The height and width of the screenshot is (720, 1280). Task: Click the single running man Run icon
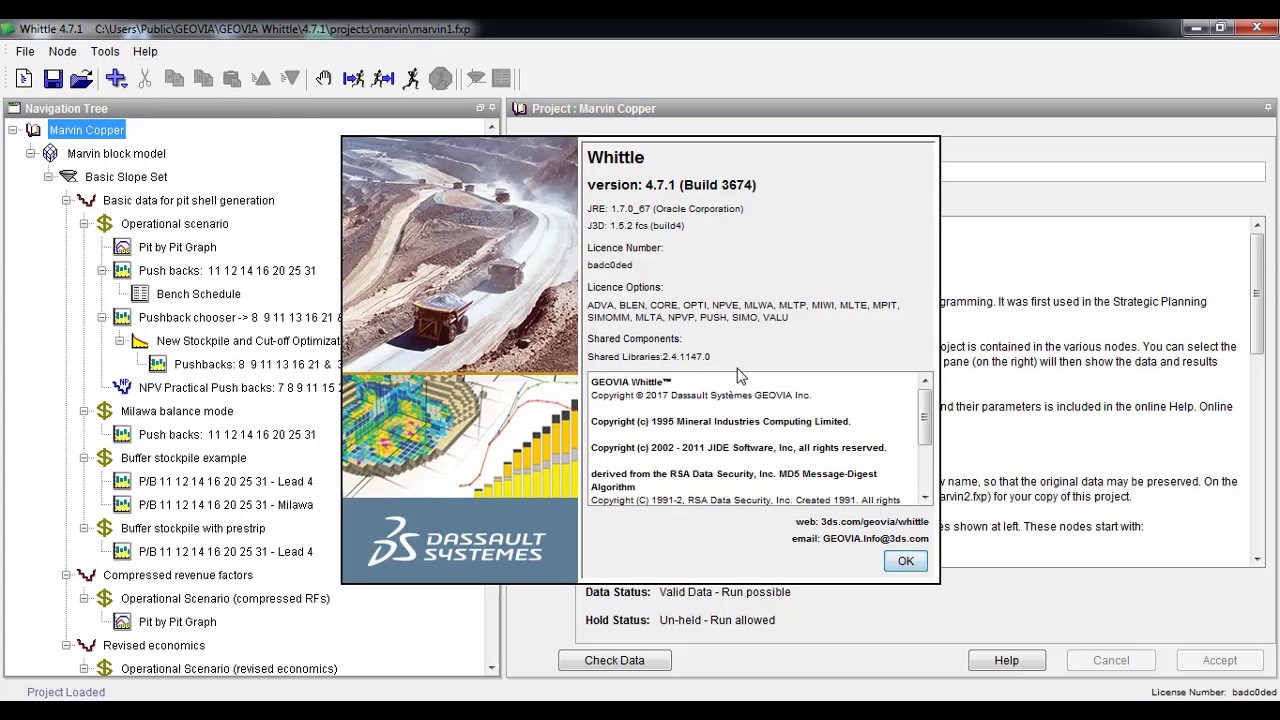click(x=411, y=78)
